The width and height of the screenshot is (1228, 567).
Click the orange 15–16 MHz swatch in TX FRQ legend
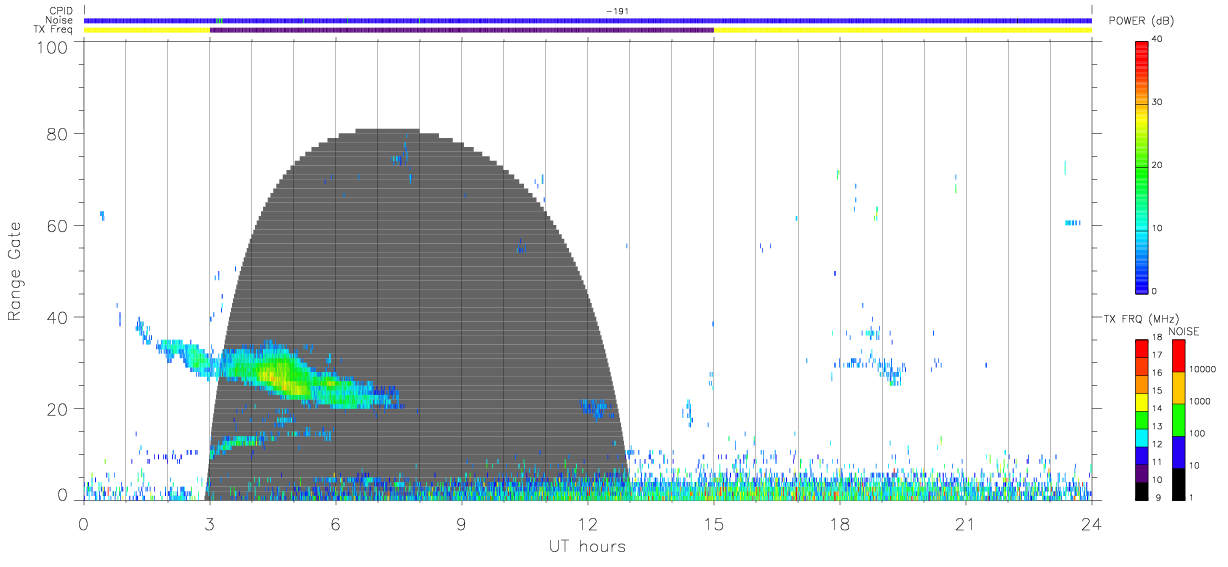(x=1141, y=384)
